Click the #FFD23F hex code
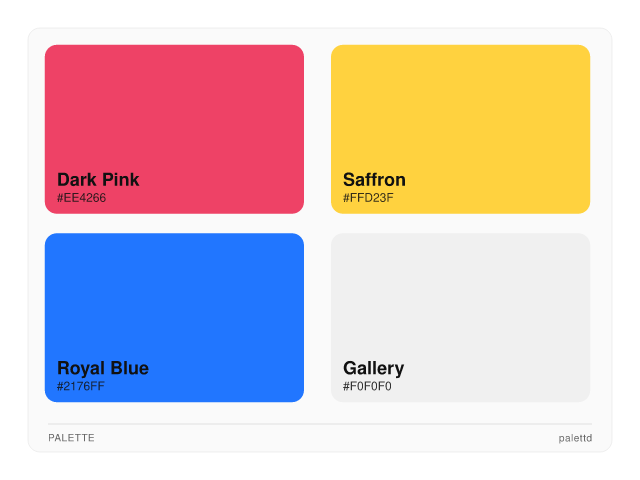Image resolution: width=640 pixels, height=480 pixels. coord(368,198)
